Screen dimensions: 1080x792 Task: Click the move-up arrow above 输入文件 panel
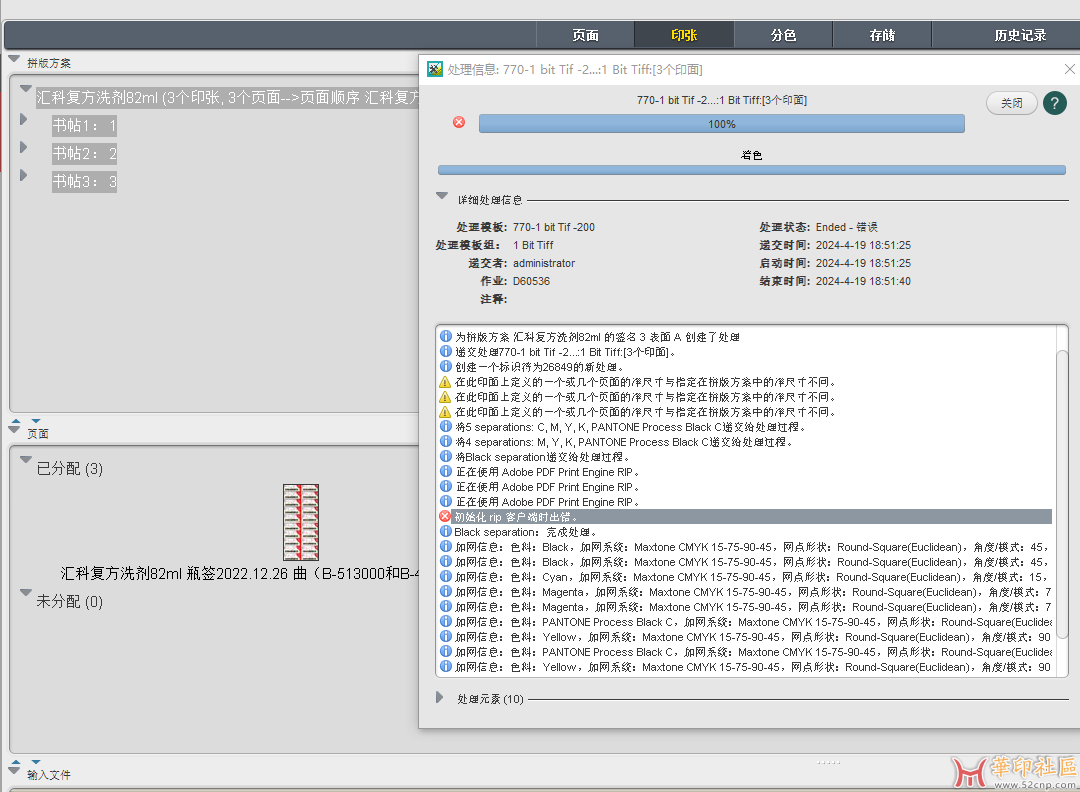16,762
